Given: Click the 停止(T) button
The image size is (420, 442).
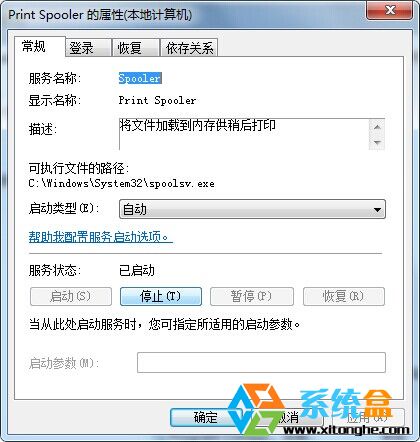Looking at the screenshot, I should (161, 296).
